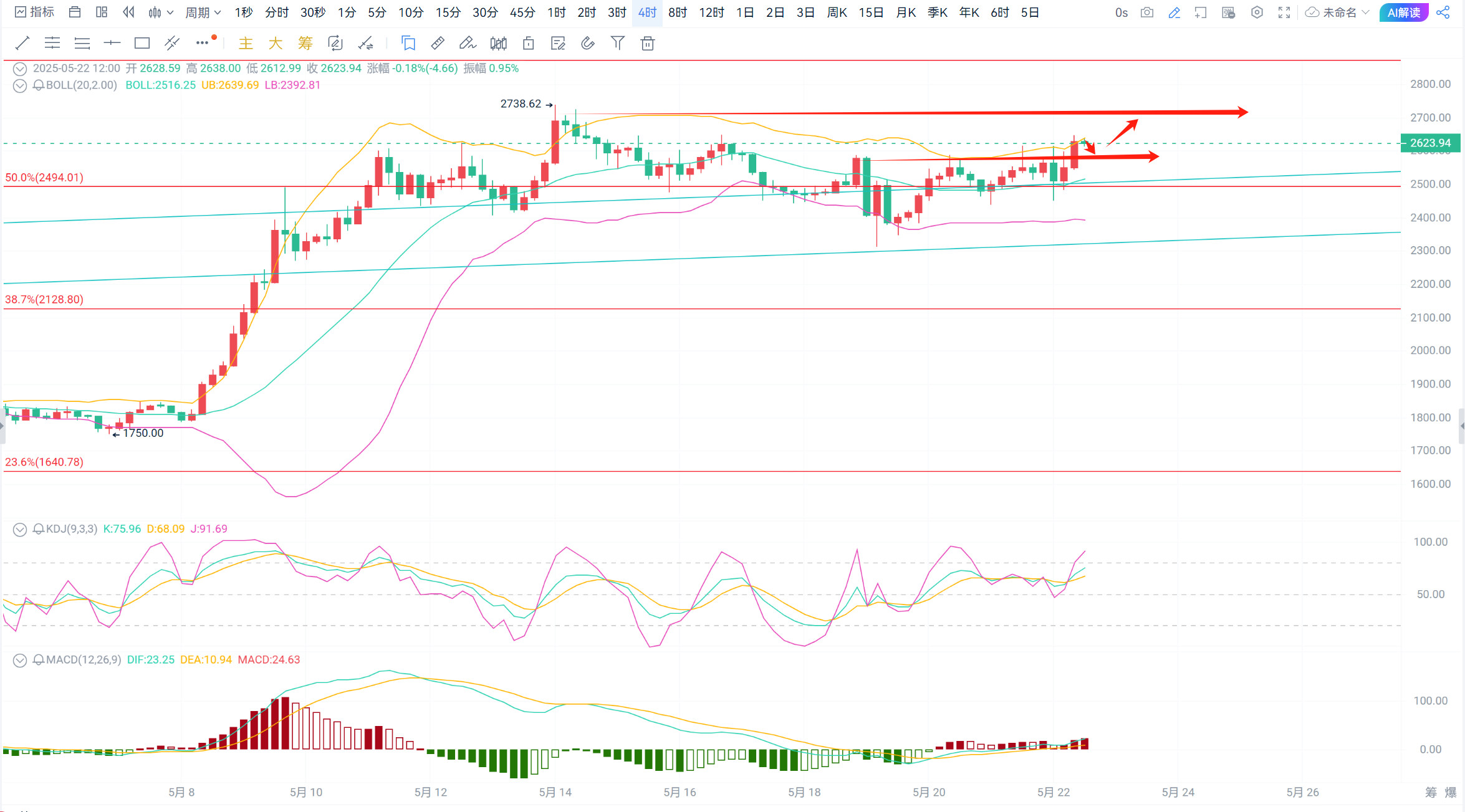Click the MACD indicator alert bell
The image size is (1465, 812).
39,660
